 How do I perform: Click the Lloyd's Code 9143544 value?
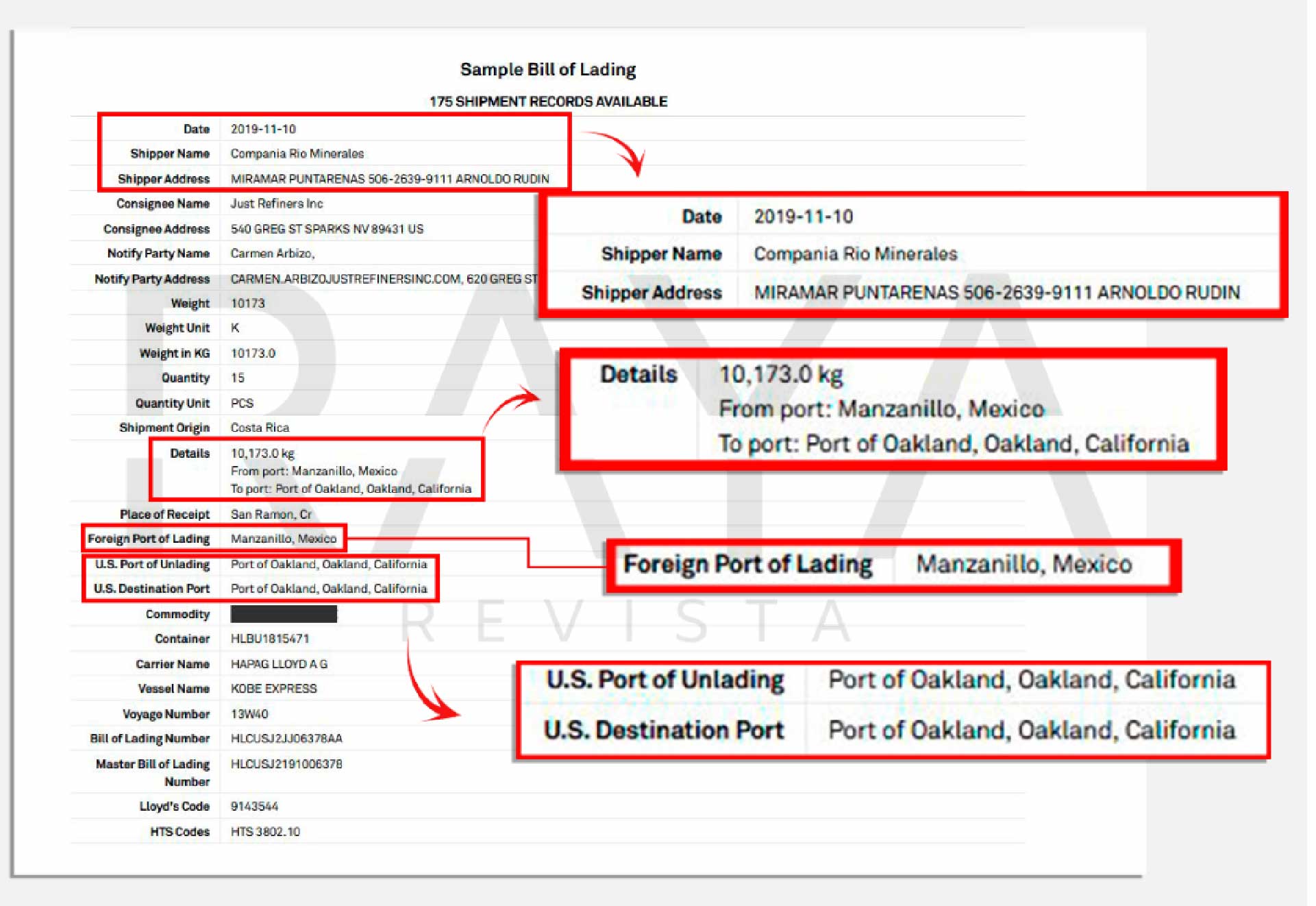(254, 807)
